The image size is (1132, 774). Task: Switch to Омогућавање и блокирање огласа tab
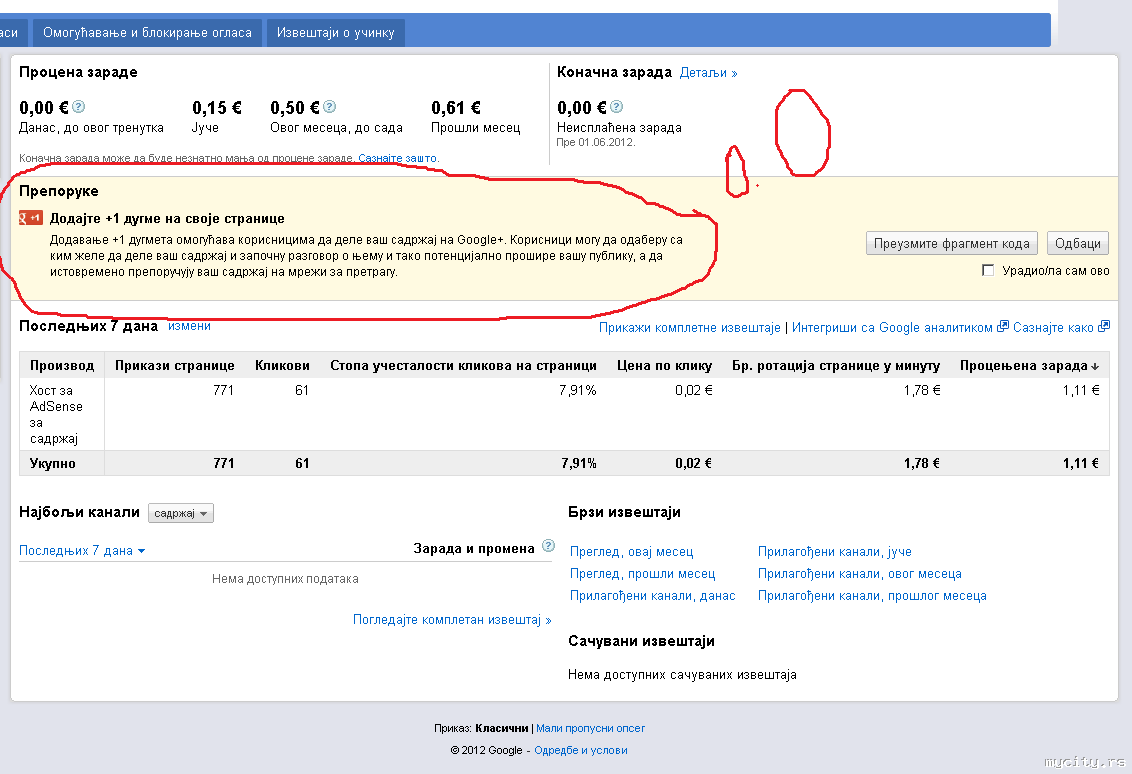tap(147, 32)
